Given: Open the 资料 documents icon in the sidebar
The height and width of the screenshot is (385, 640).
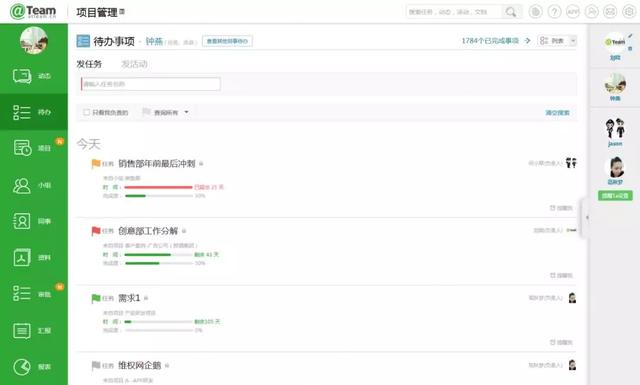Looking at the screenshot, I should (22, 257).
